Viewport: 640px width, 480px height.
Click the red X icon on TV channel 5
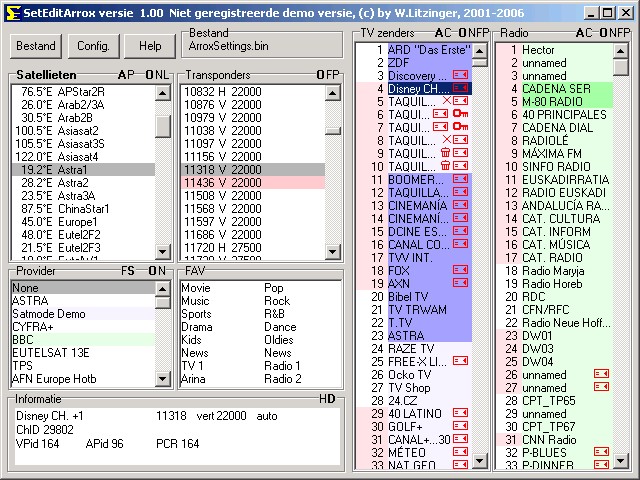point(447,101)
